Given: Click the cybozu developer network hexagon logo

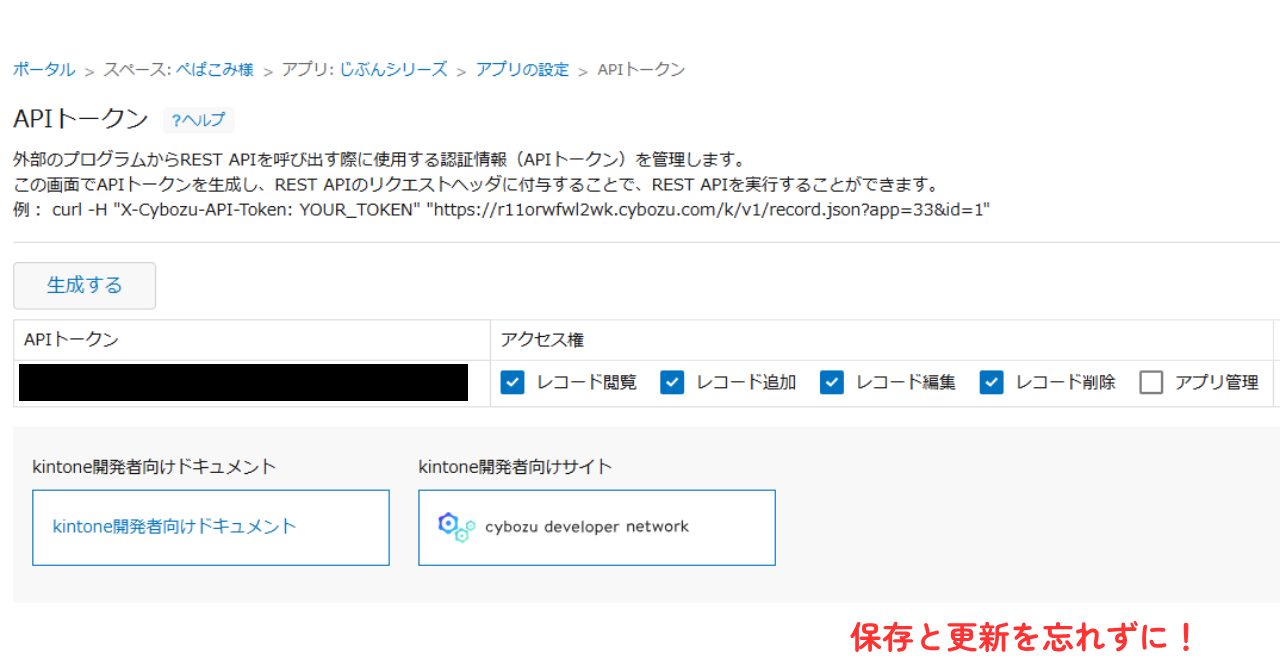Looking at the screenshot, I should (x=456, y=527).
